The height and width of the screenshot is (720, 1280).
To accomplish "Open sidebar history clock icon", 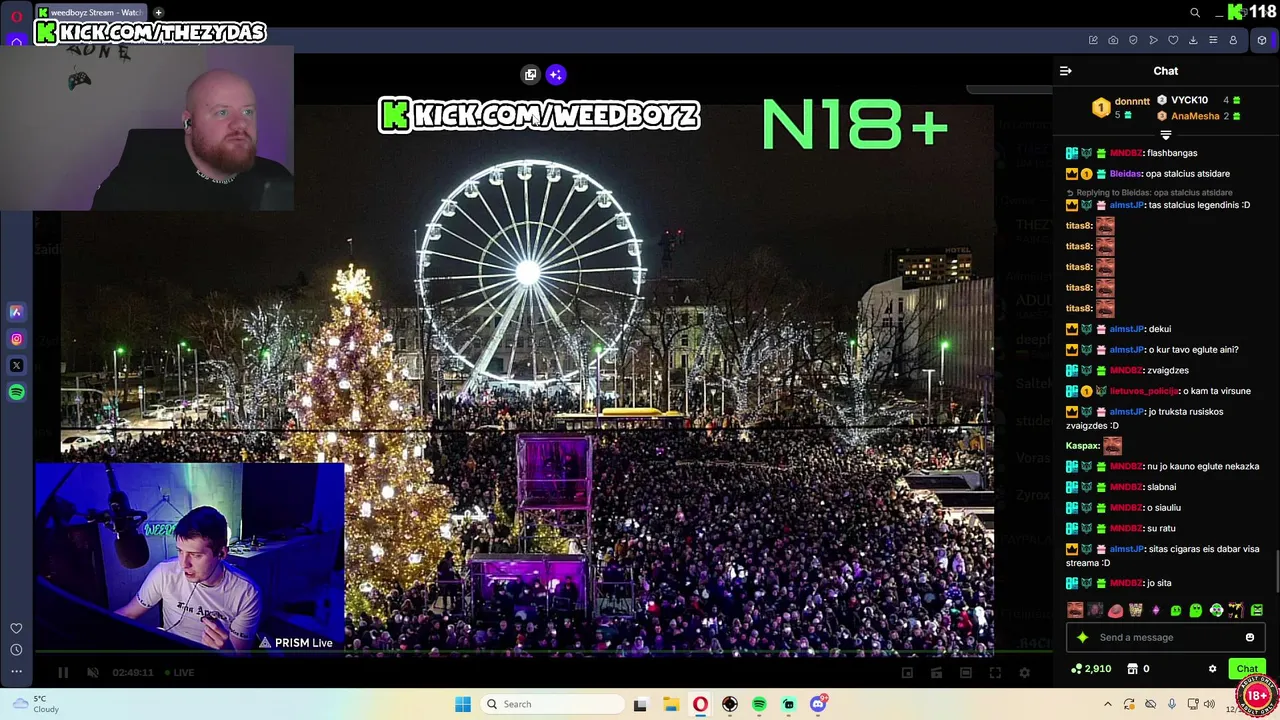I will 16,650.
